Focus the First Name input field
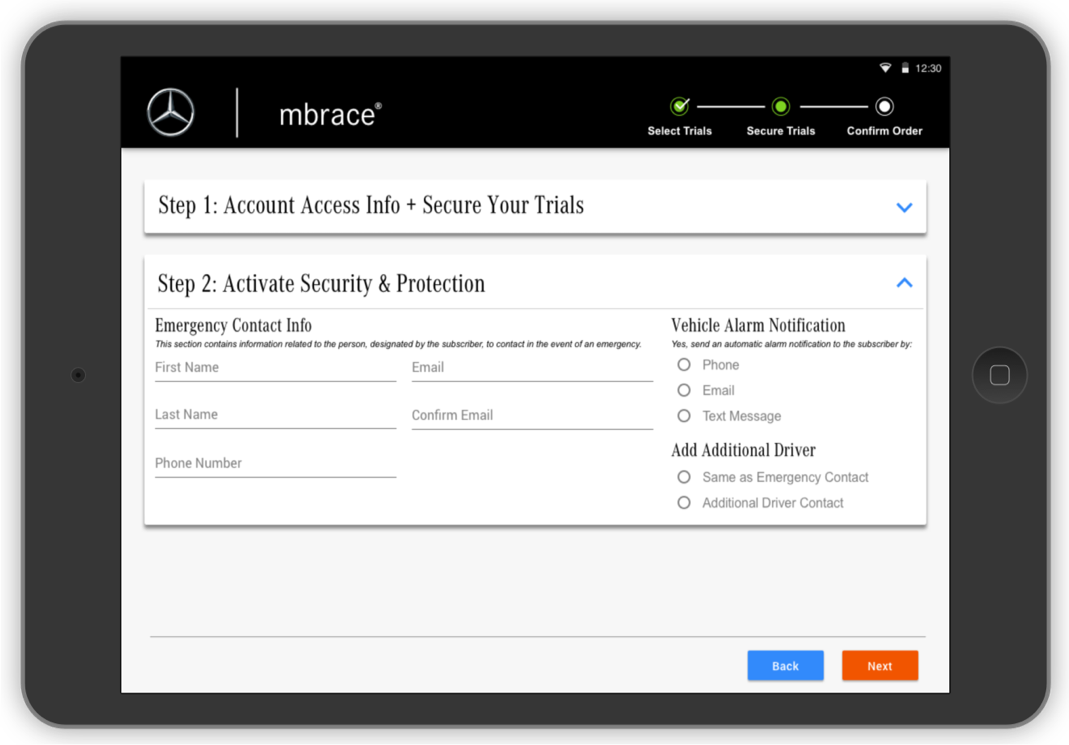The height and width of the screenshot is (745, 1069). tap(275, 368)
